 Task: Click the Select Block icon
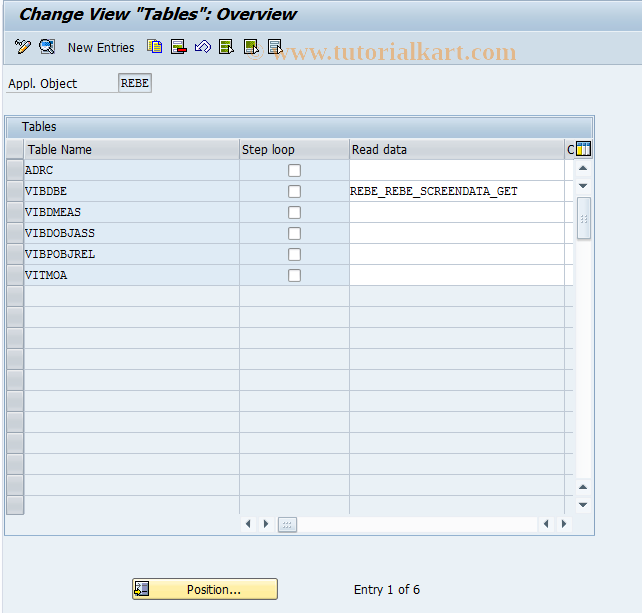251,47
